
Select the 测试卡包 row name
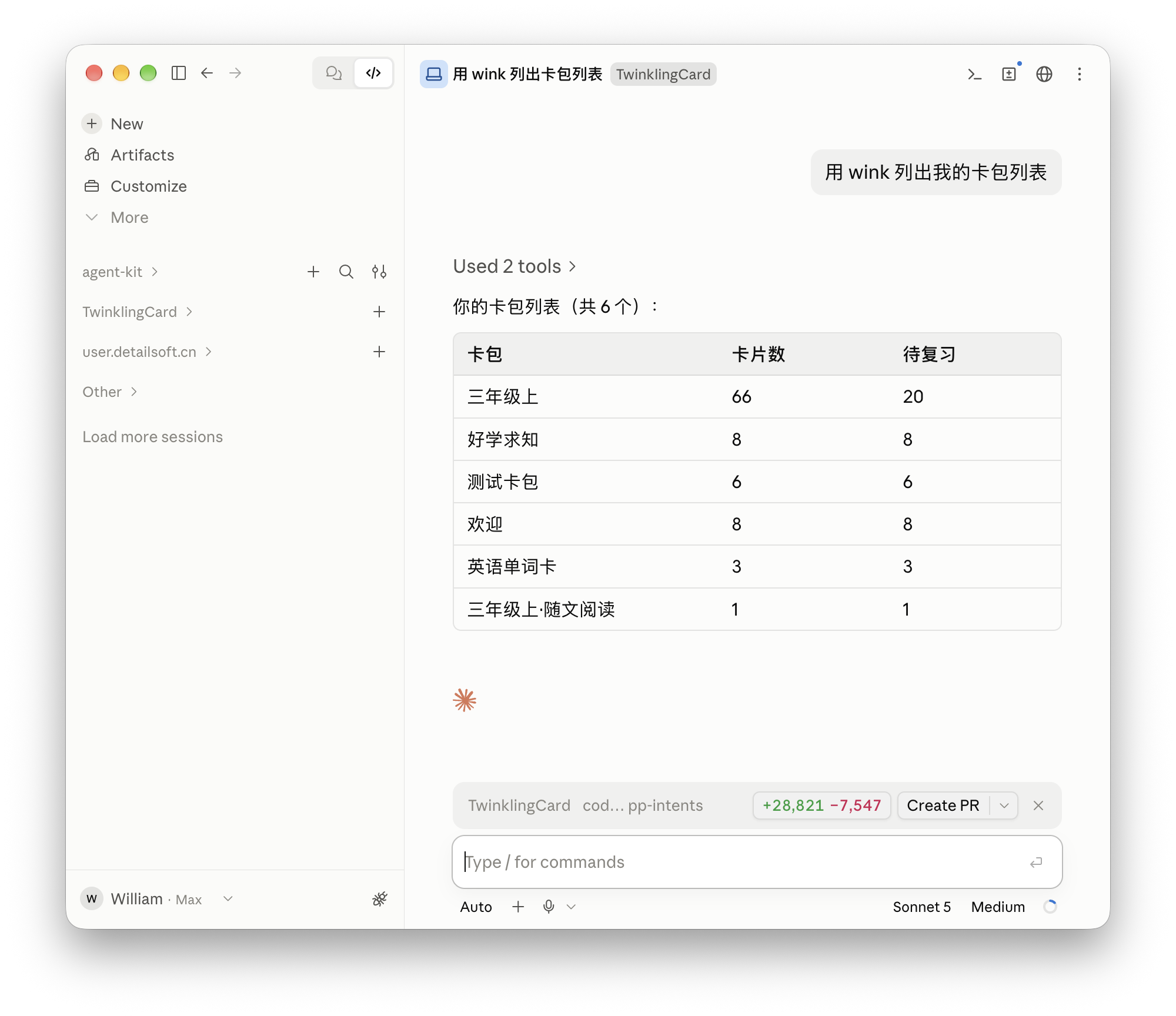click(x=503, y=482)
